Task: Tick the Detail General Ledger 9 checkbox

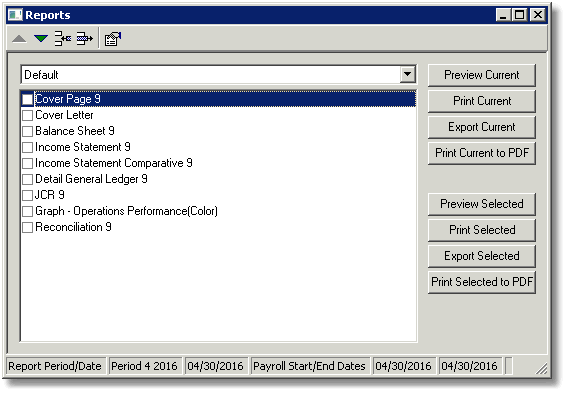Action: (27, 179)
